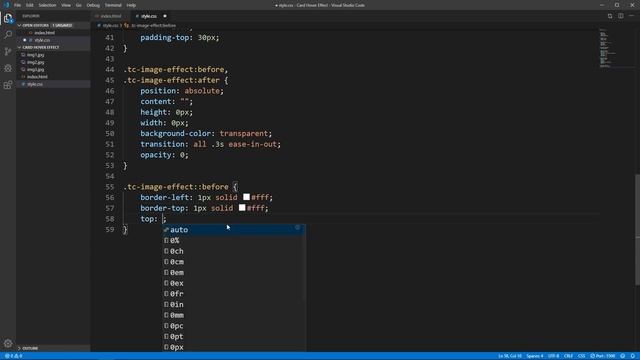Collapse the Card Hover Effect folder section
The height and width of the screenshot is (360, 640).
(x=53, y=47)
